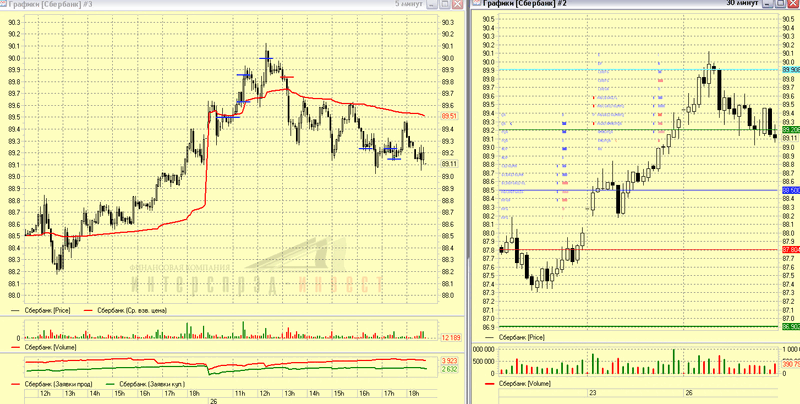This screenshot has width=800, height=404.
Task: Select the long blue marker at 89.5 level
Action: [228, 117]
